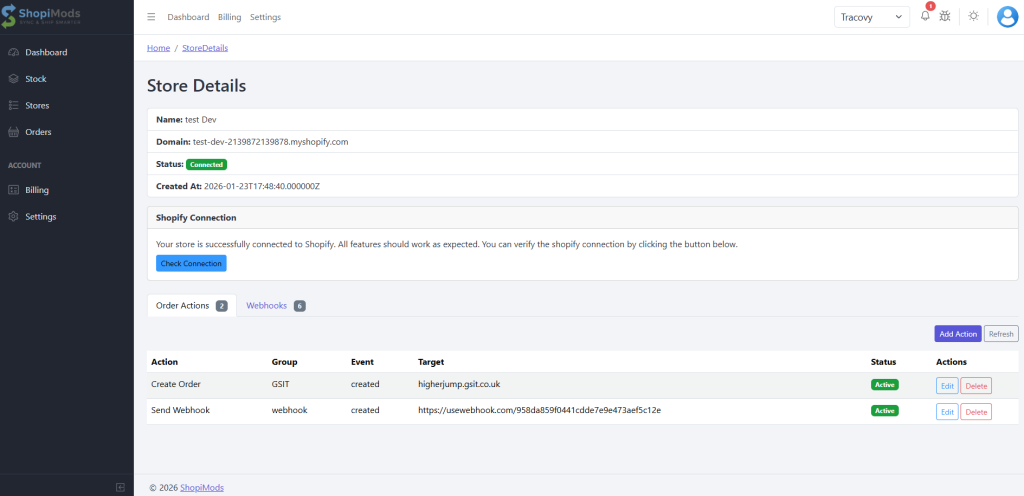Select the Order Actions tab
This screenshot has width=1024, height=496.
pyautogui.click(x=191, y=305)
